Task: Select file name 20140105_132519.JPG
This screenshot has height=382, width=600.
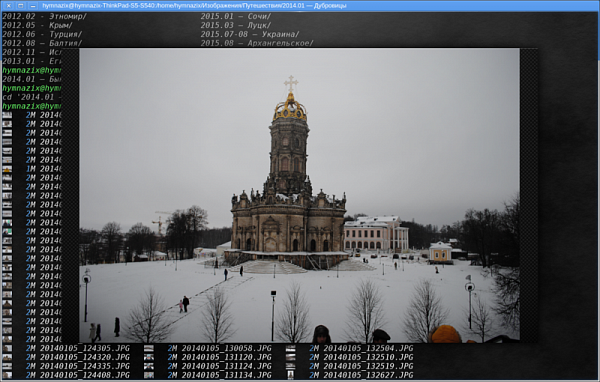Action: [x=368, y=366]
